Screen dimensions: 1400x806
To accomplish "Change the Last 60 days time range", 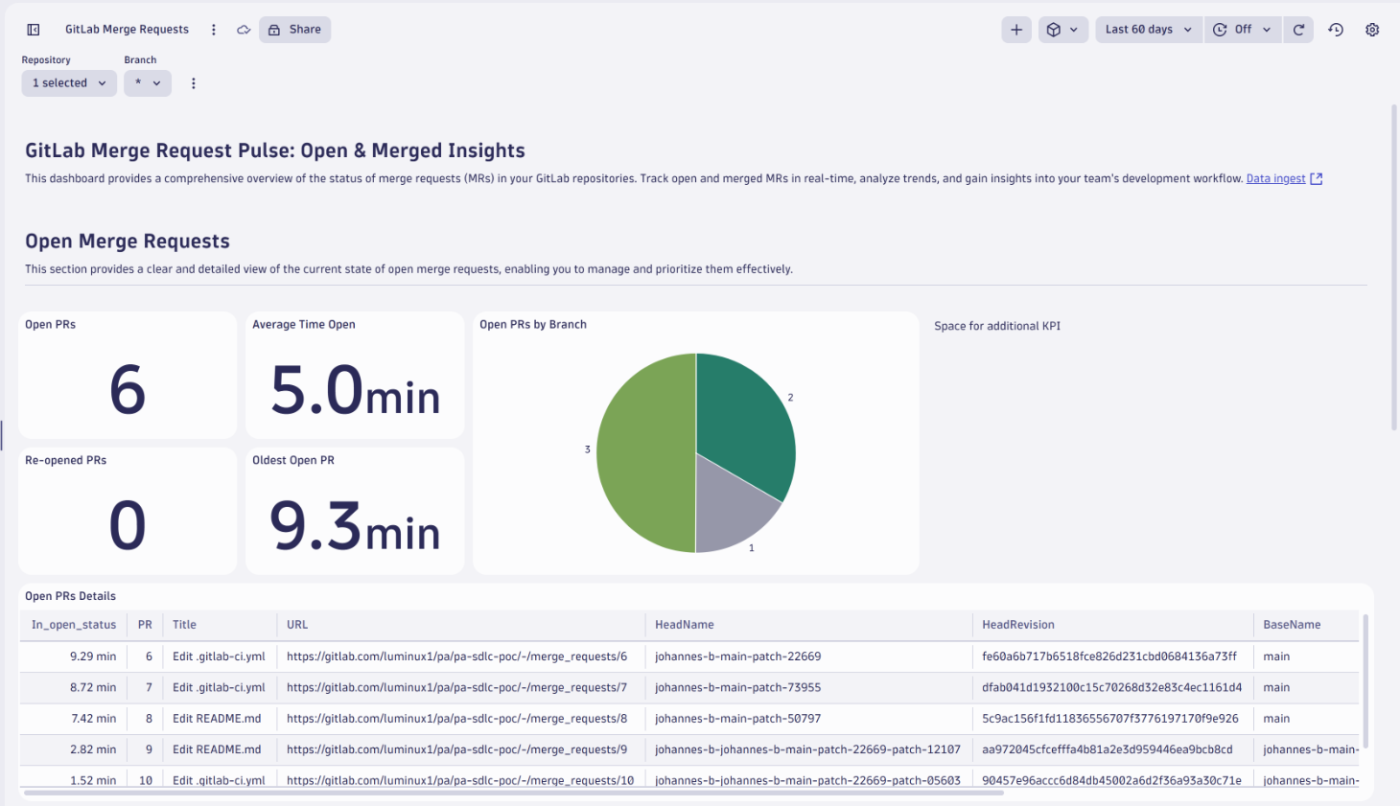I will pos(1148,29).
